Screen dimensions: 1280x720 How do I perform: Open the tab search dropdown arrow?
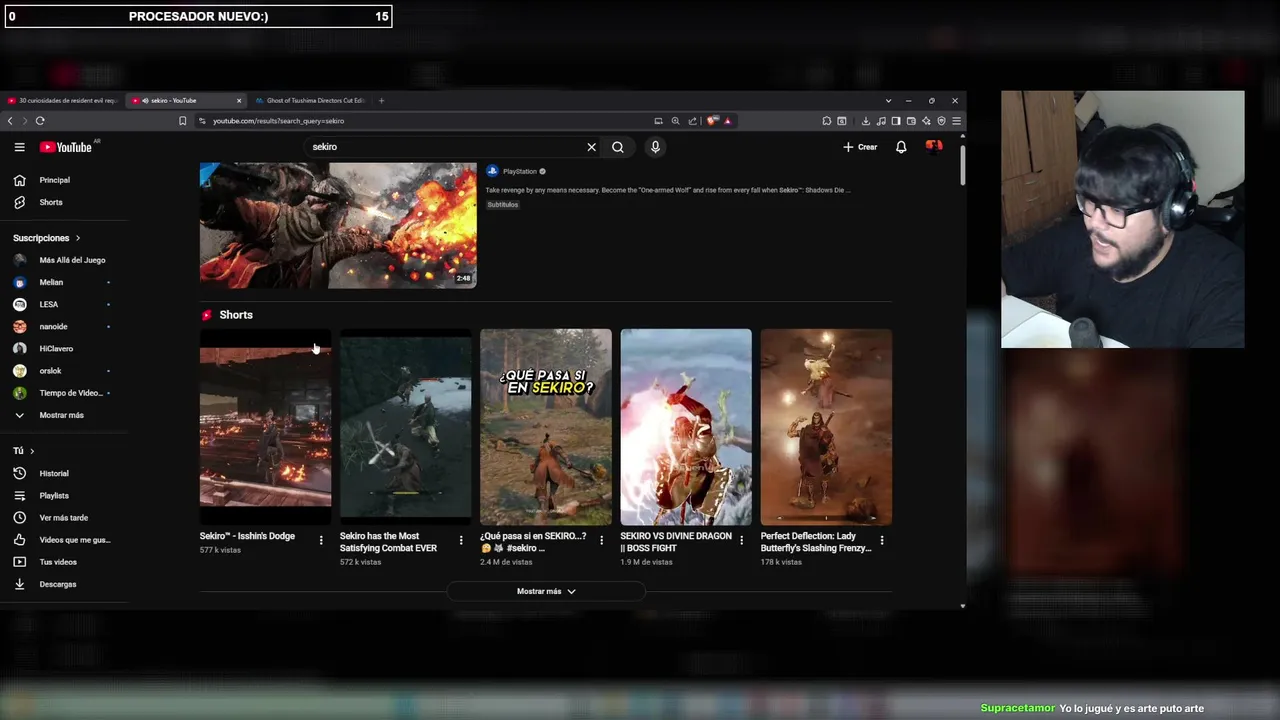coord(888,100)
